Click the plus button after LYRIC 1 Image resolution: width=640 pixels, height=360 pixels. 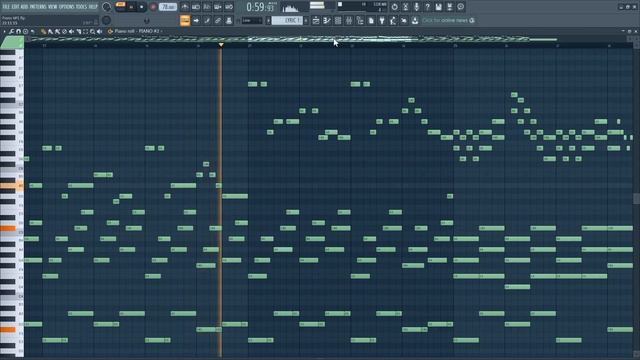click(306, 20)
